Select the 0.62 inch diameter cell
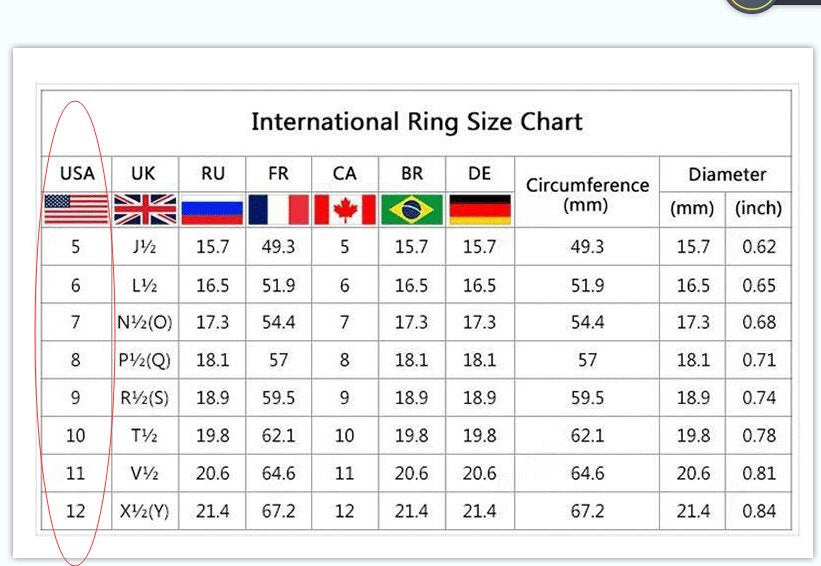The width and height of the screenshot is (821, 566). [x=759, y=247]
